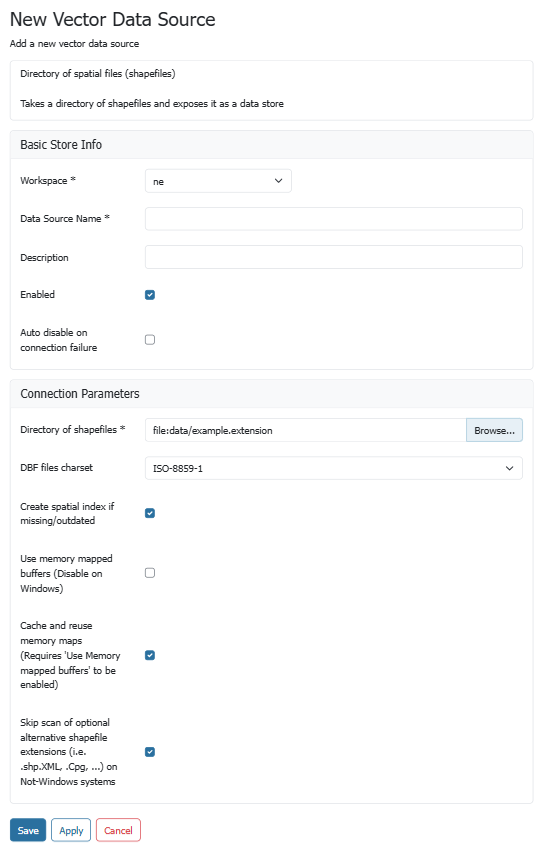Expand the DBF files charset ISO-8859-1 dropdown
This screenshot has width=537, height=844.
334,468
